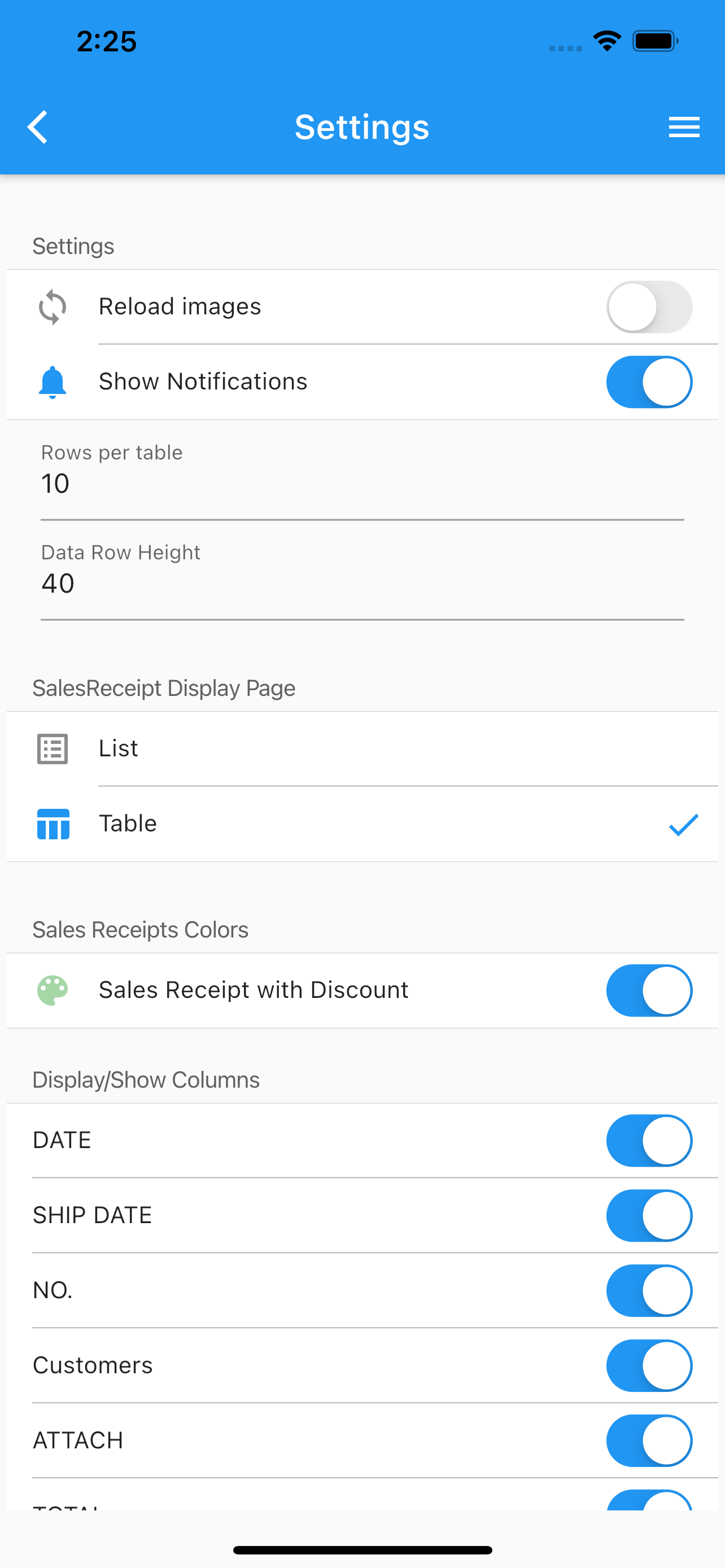
Task: Edit the Data Row Height field
Action: pyautogui.click(x=362, y=576)
